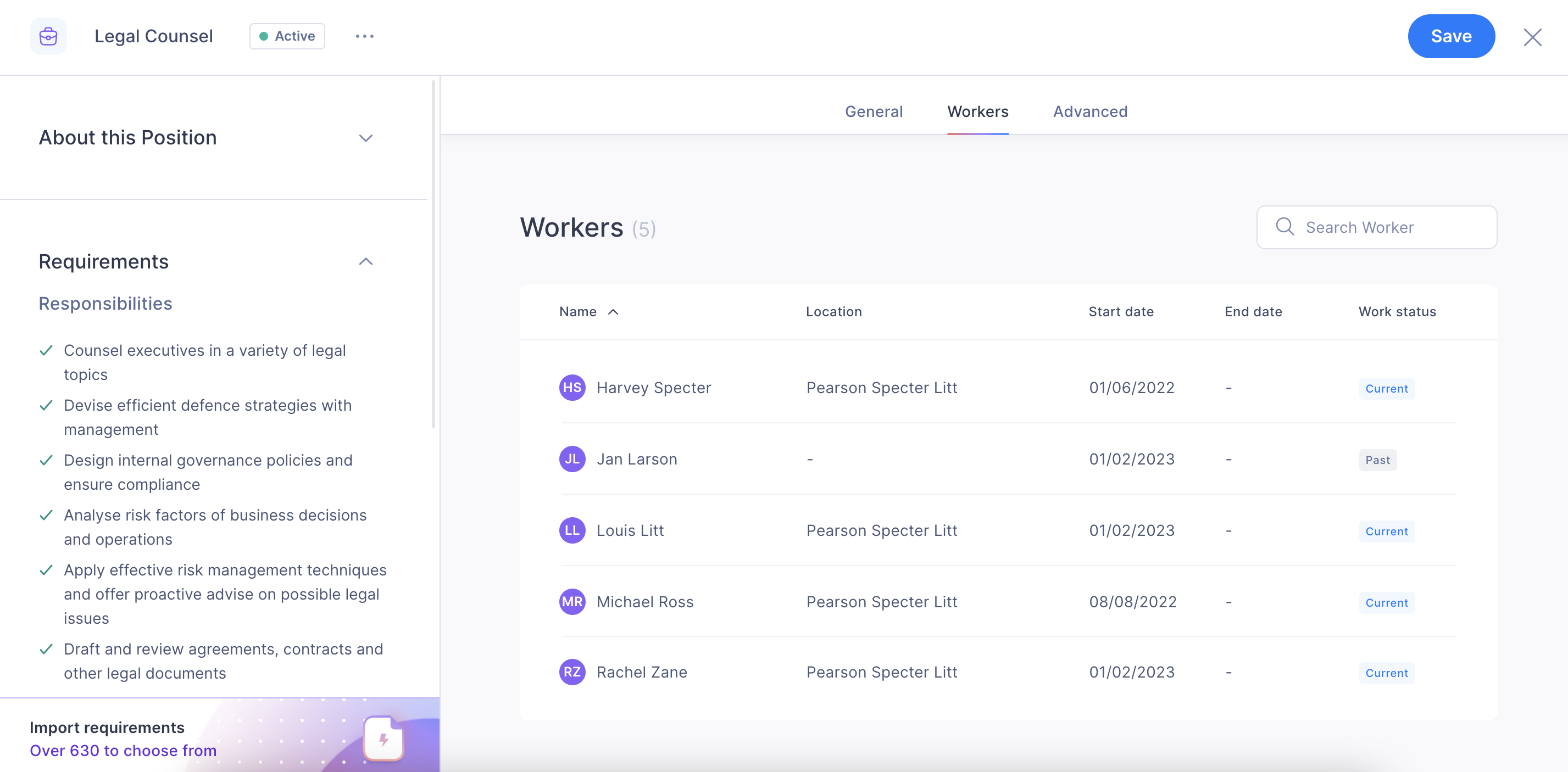Click the Start date column header
The height and width of the screenshot is (772, 1568).
click(1121, 312)
